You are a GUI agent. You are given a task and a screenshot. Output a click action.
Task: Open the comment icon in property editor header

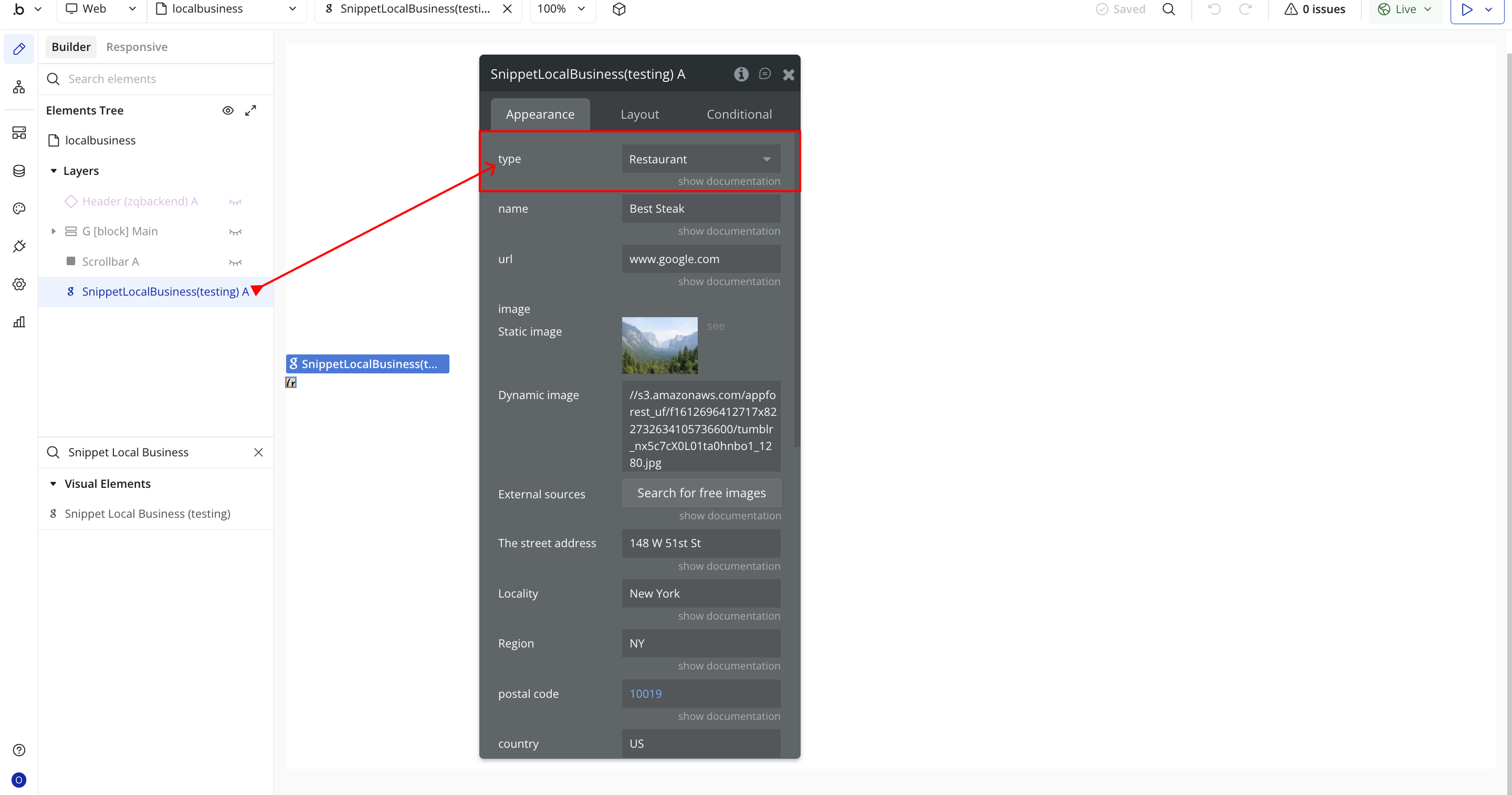click(764, 74)
